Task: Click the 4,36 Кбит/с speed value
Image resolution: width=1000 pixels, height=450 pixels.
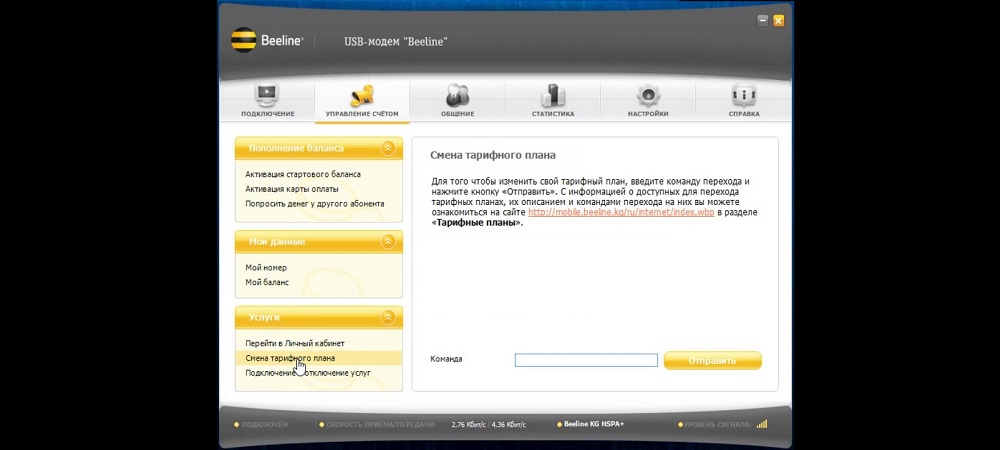Action: click(509, 424)
